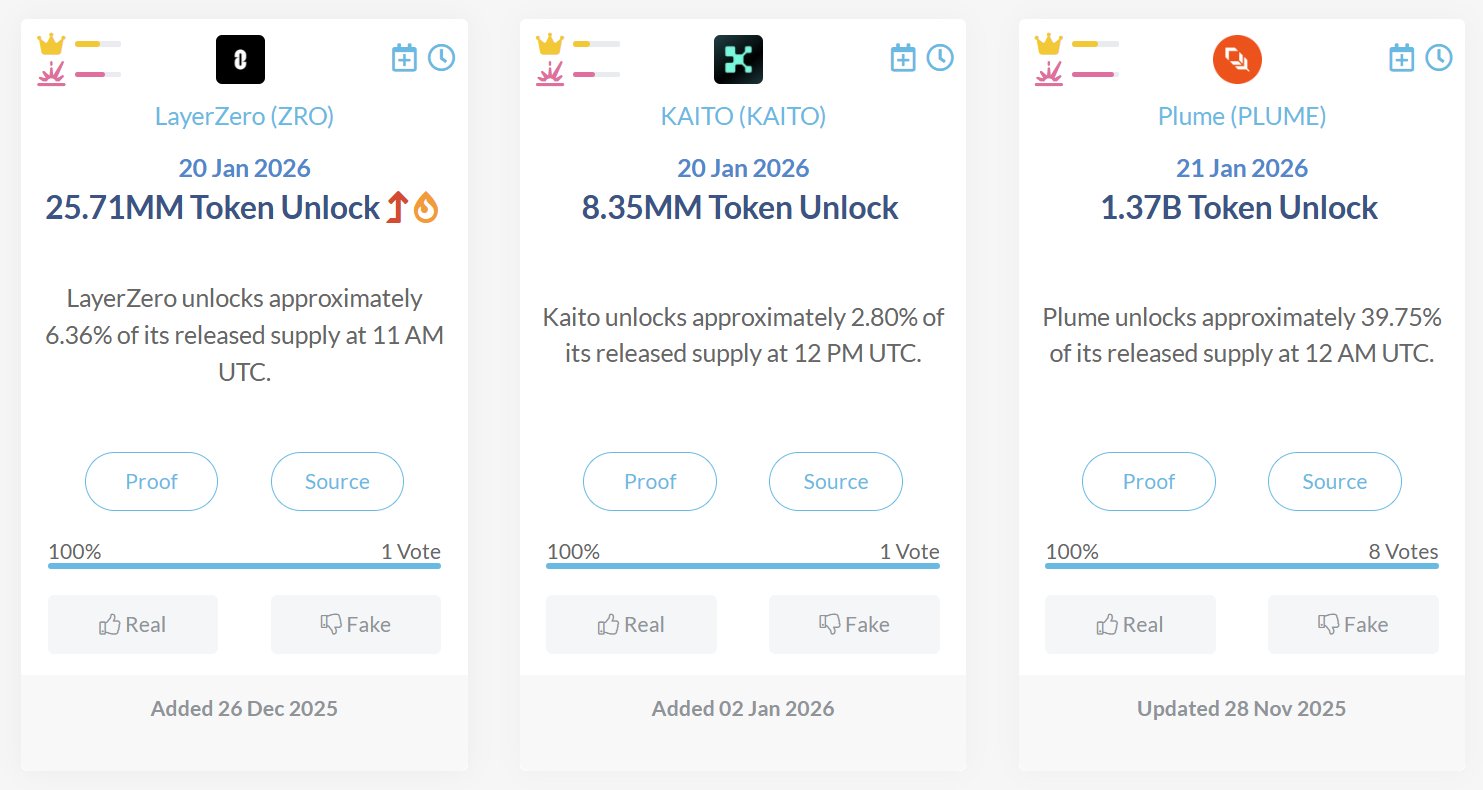The height and width of the screenshot is (790, 1483).
Task: Vote Fake on the KAITO unlock
Action: [854, 625]
